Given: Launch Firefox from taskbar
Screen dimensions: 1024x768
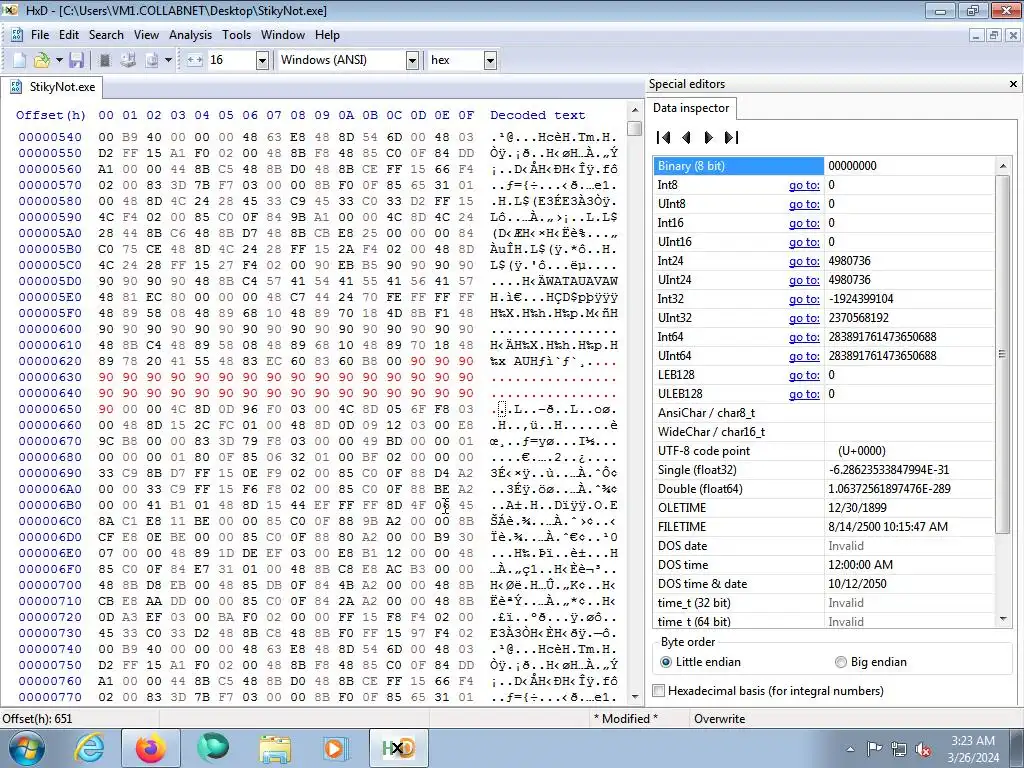Looking at the screenshot, I should click(151, 748).
